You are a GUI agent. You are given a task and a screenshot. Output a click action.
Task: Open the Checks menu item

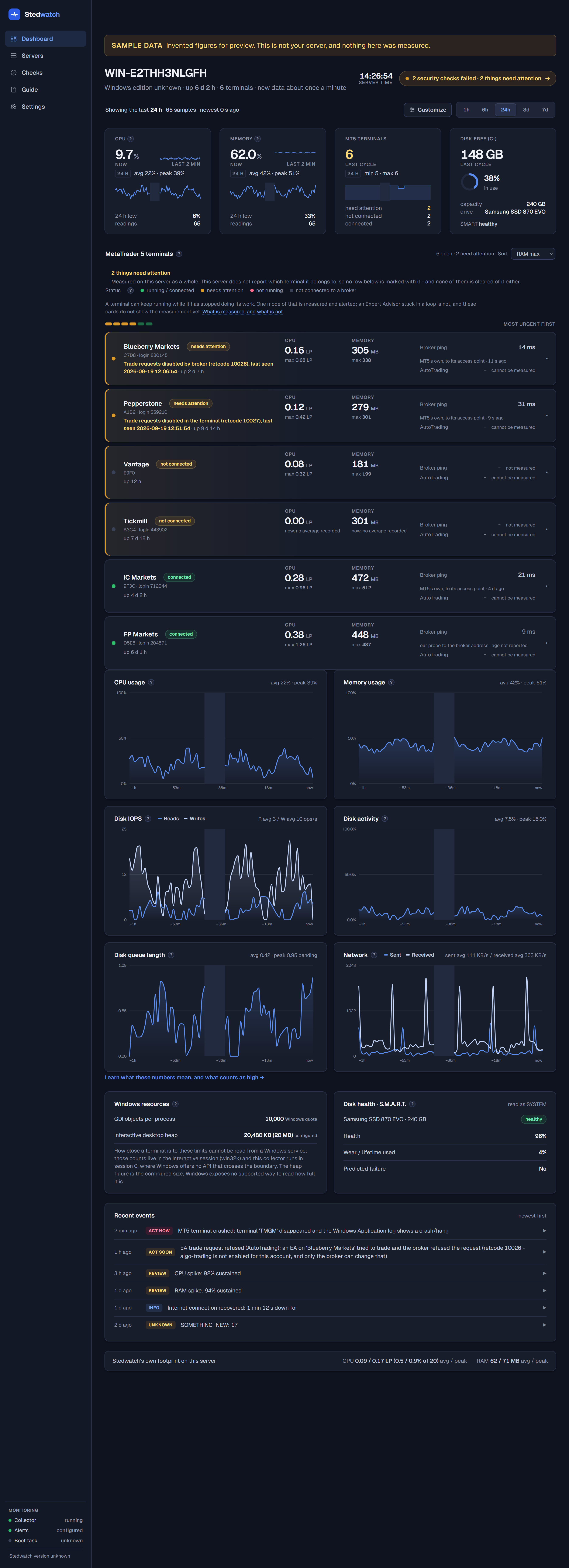pyautogui.click(x=46, y=73)
